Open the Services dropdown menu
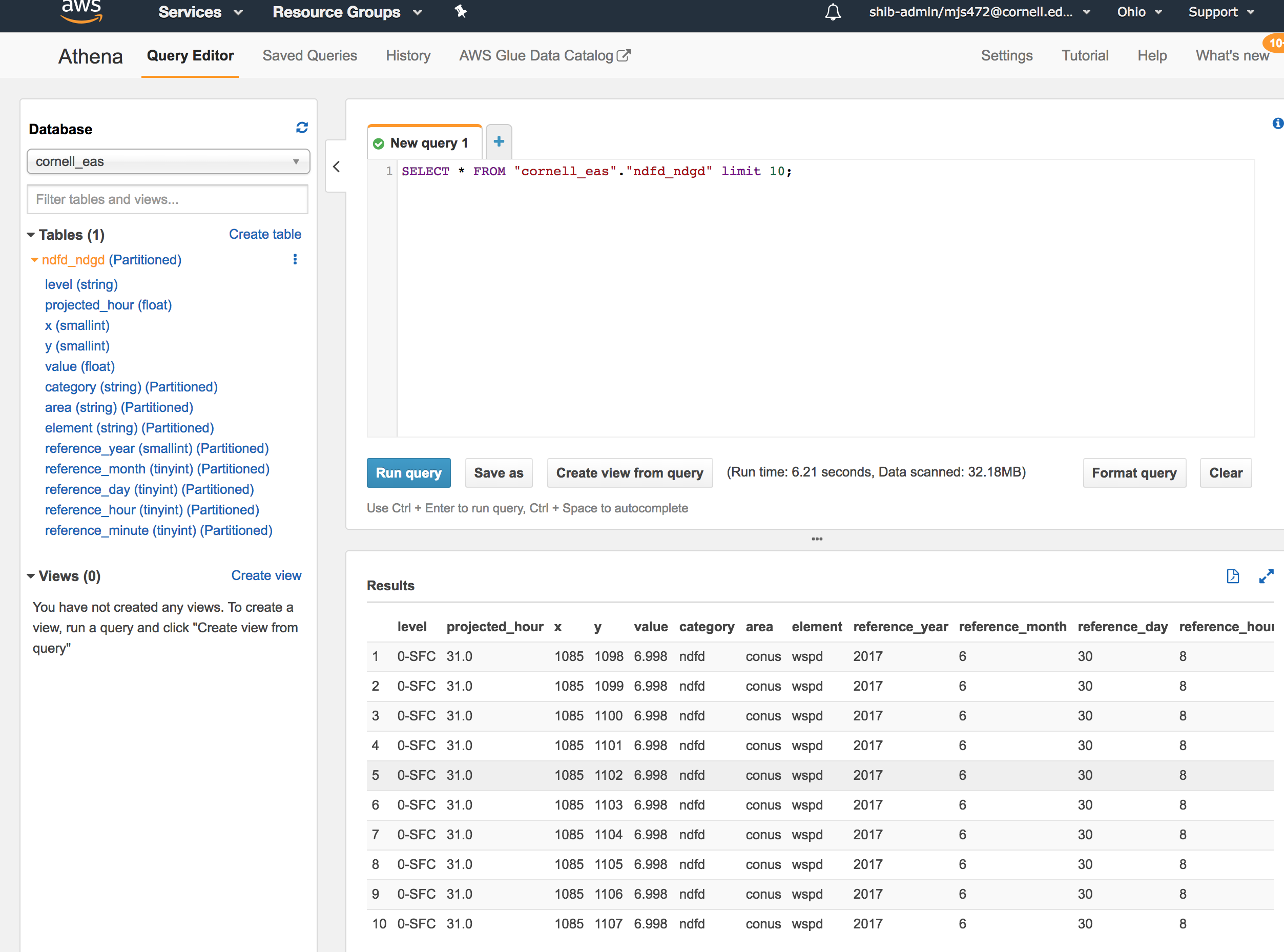1284x952 pixels. click(x=200, y=12)
